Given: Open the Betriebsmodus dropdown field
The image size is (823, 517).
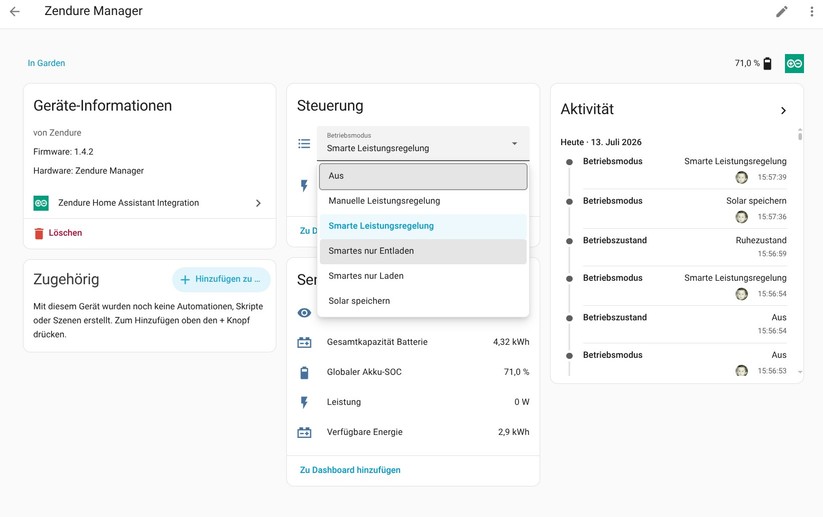Looking at the screenshot, I should pos(423,143).
